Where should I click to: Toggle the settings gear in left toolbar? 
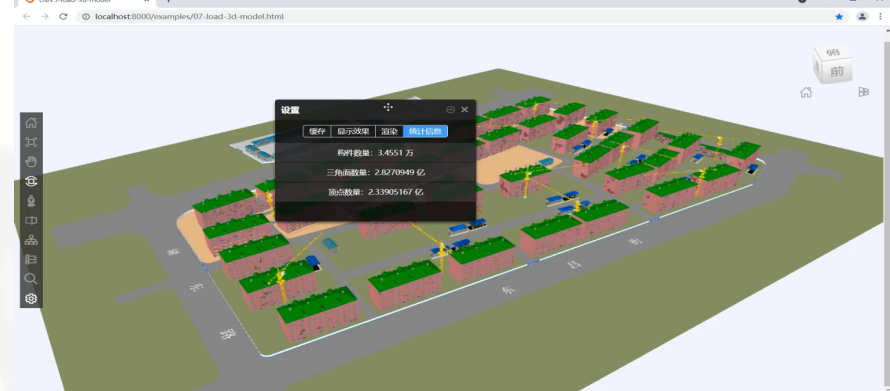coord(31,298)
